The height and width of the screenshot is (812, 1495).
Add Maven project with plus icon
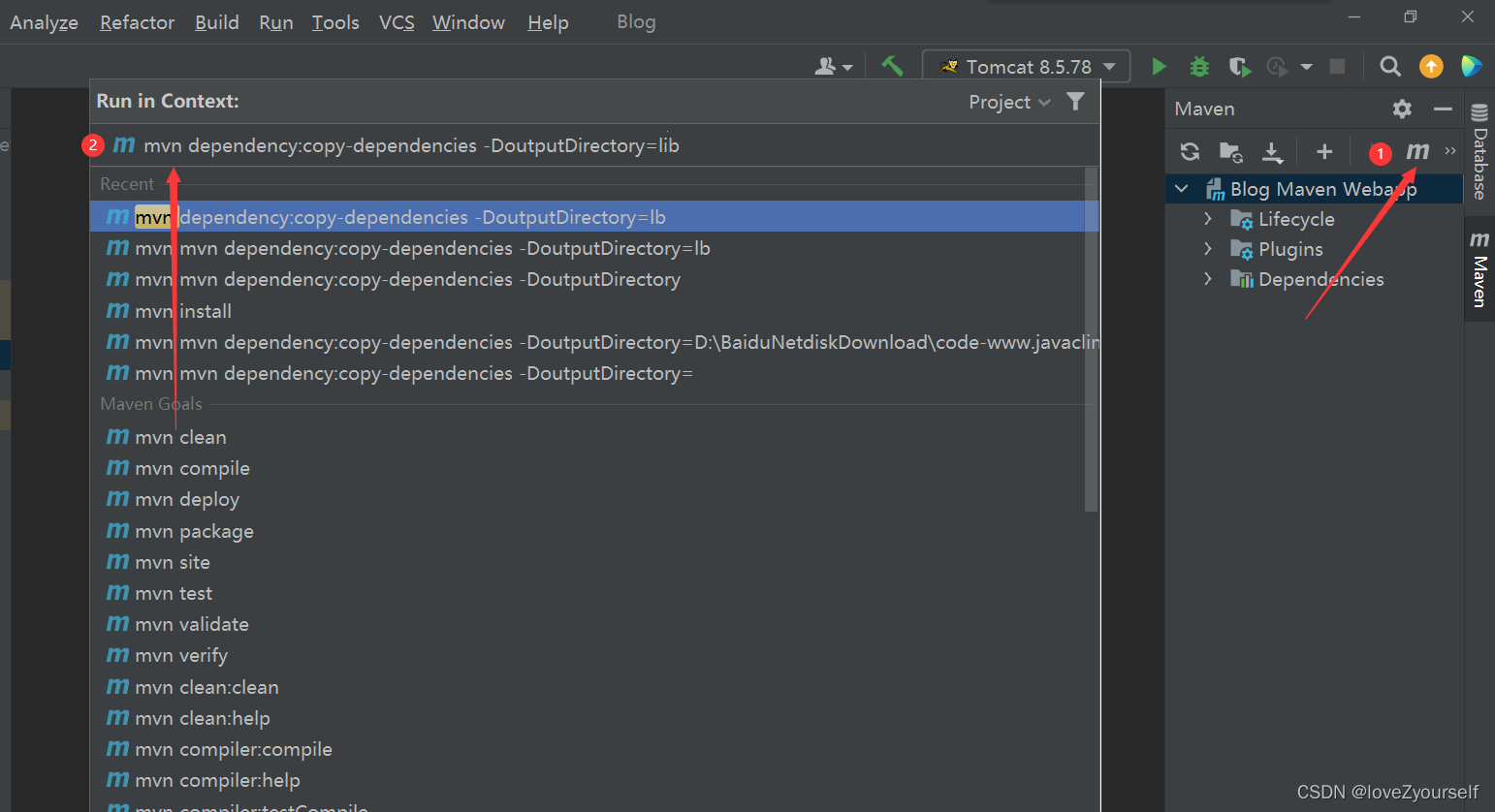(x=1324, y=151)
